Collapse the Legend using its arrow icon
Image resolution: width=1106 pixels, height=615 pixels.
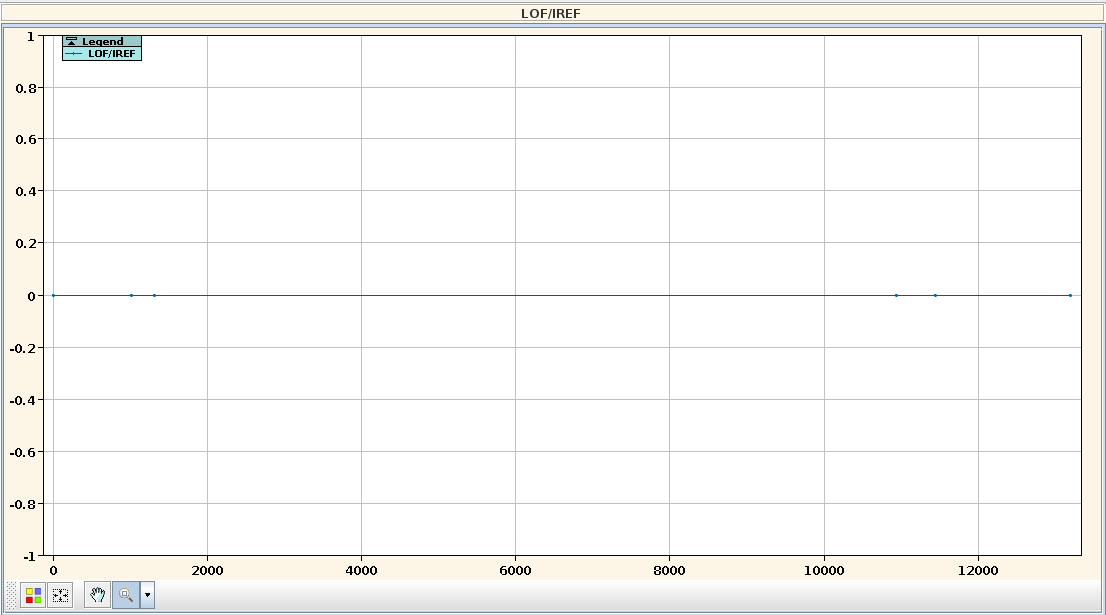tap(71, 42)
